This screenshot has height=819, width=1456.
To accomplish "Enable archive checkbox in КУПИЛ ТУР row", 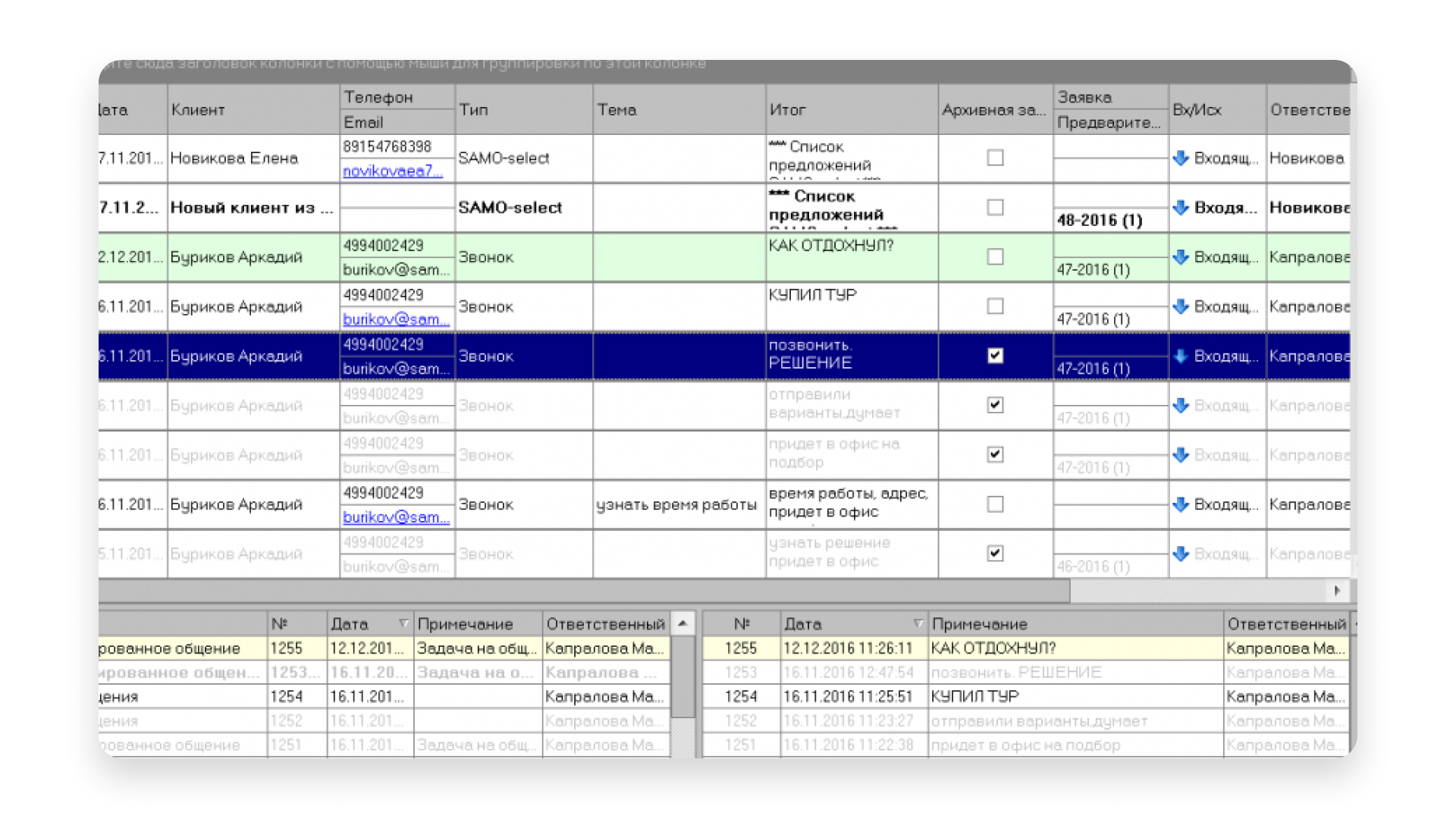I will pyautogui.click(x=995, y=306).
